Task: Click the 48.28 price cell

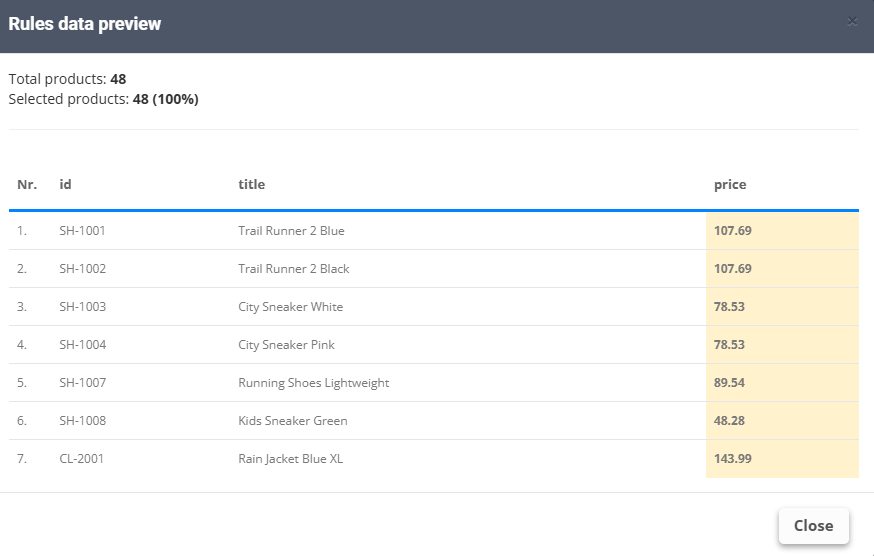Action: pos(782,420)
